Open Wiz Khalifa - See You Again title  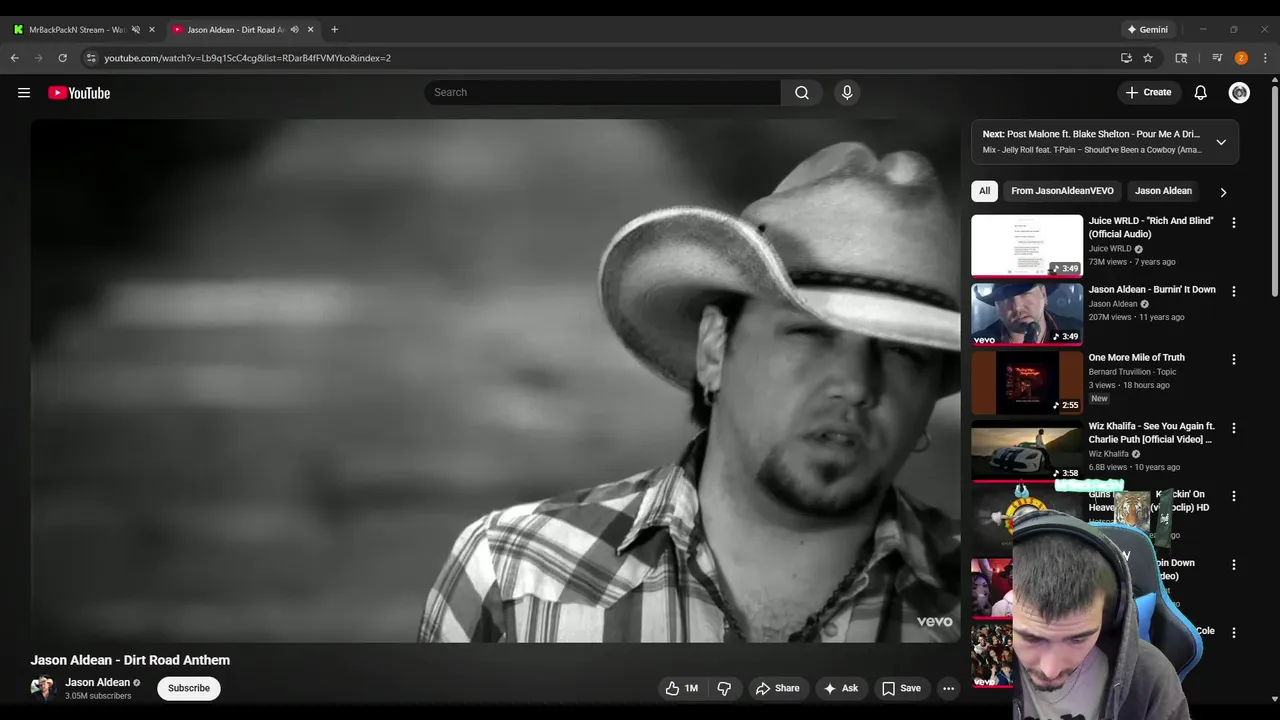click(x=1151, y=432)
